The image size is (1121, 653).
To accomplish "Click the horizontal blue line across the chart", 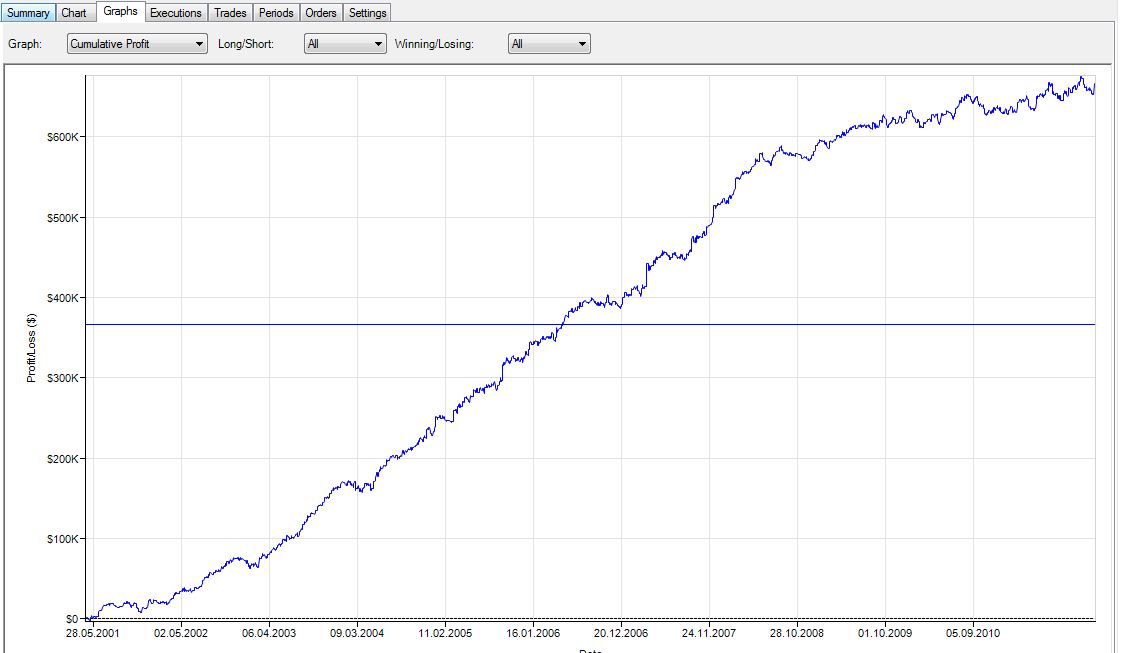I will click(x=700, y=325).
